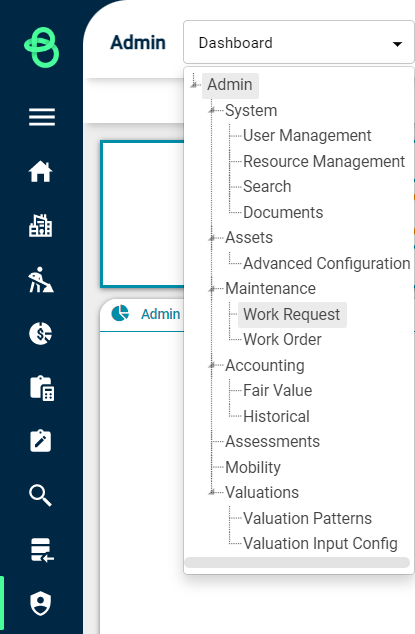This screenshot has width=415, height=634.
Task: Click the green logo icon
Action: point(42,47)
